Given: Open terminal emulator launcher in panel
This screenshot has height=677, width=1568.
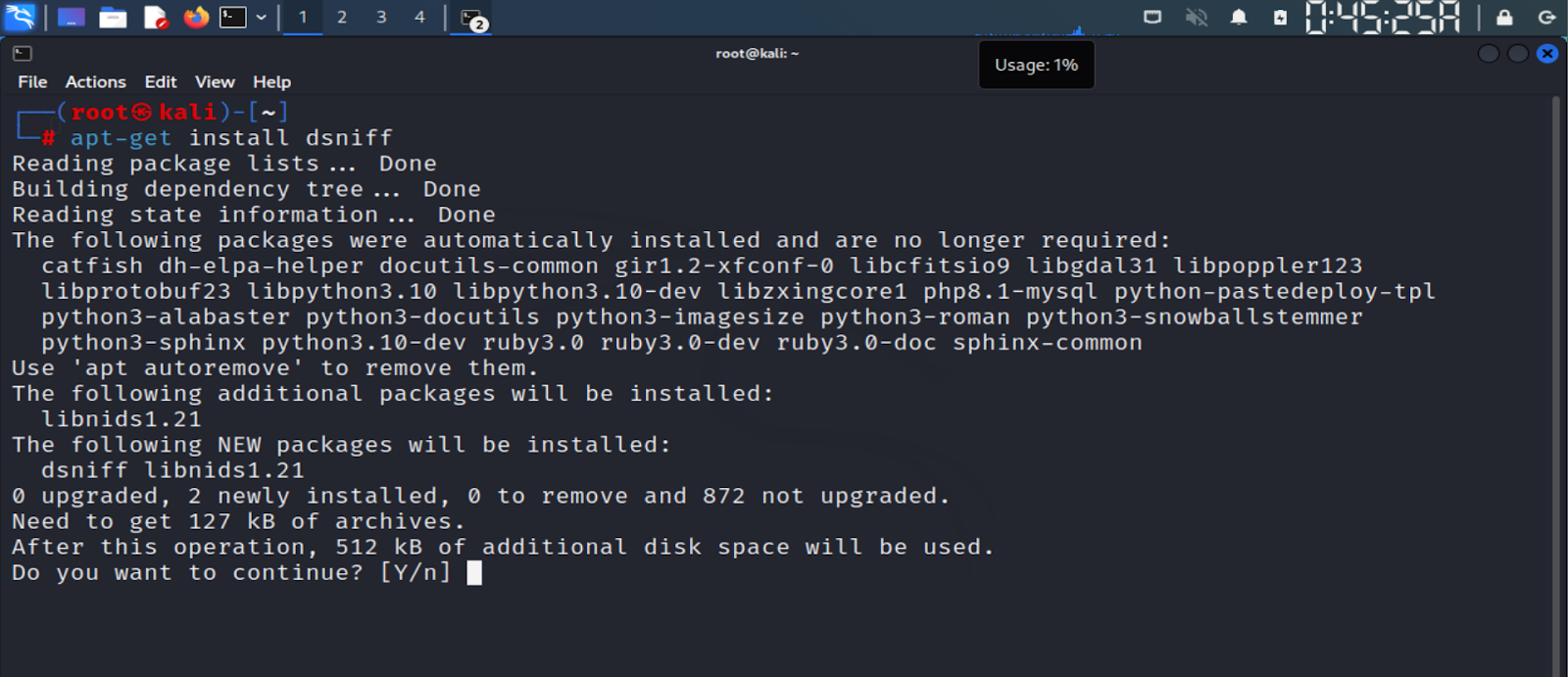Looking at the screenshot, I should (x=232, y=17).
